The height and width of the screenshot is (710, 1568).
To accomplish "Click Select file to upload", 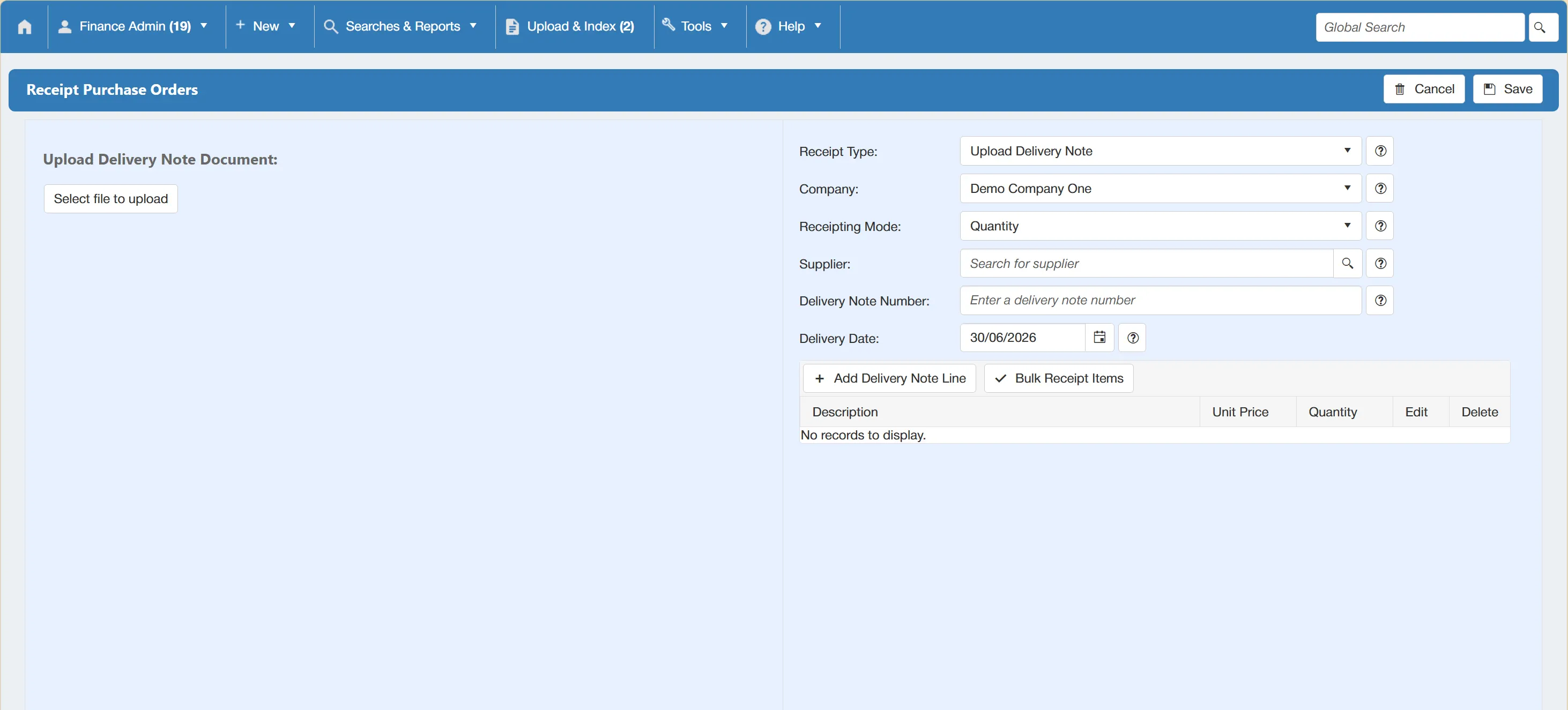I will click(111, 199).
